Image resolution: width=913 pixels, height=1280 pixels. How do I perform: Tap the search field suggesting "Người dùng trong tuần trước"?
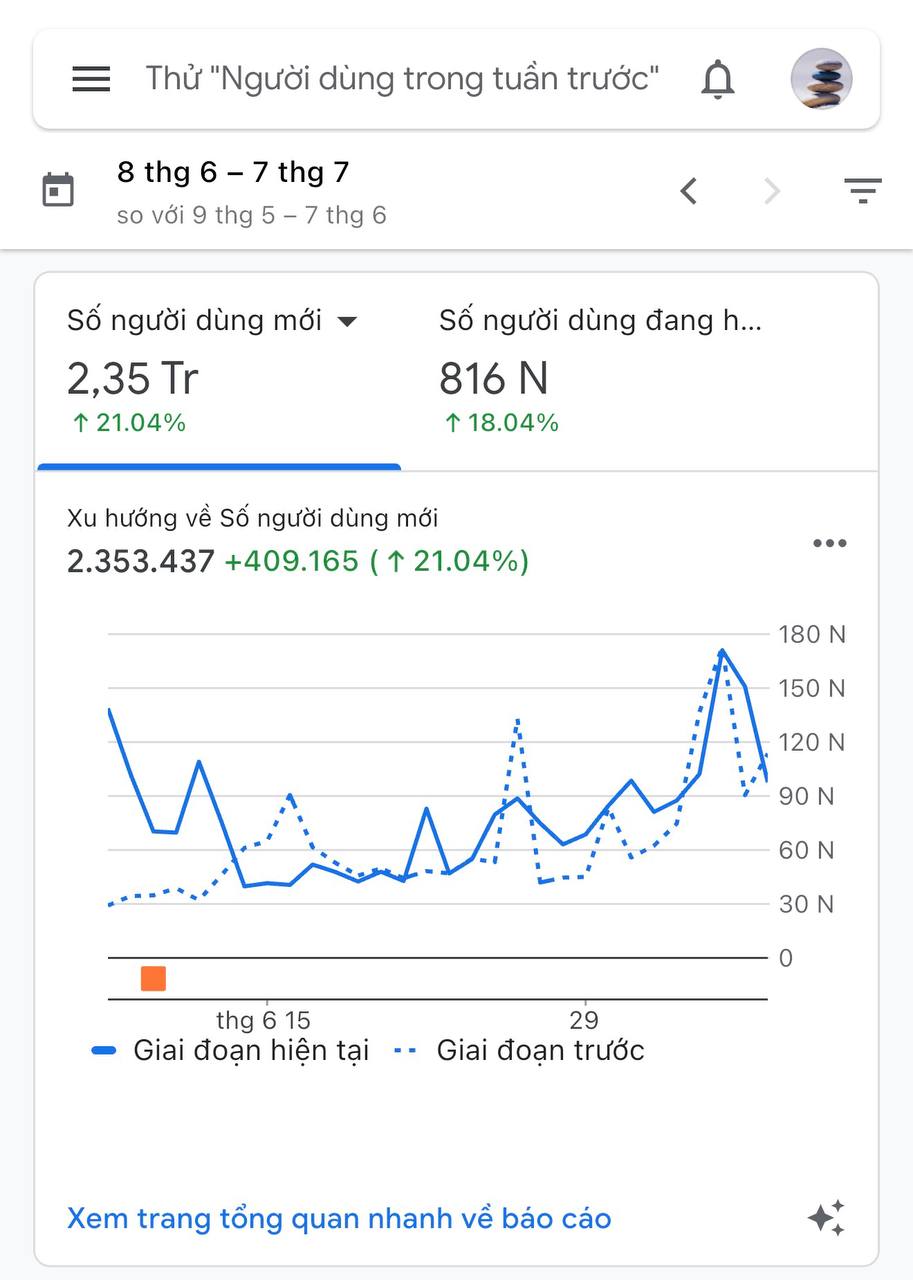tap(402, 78)
